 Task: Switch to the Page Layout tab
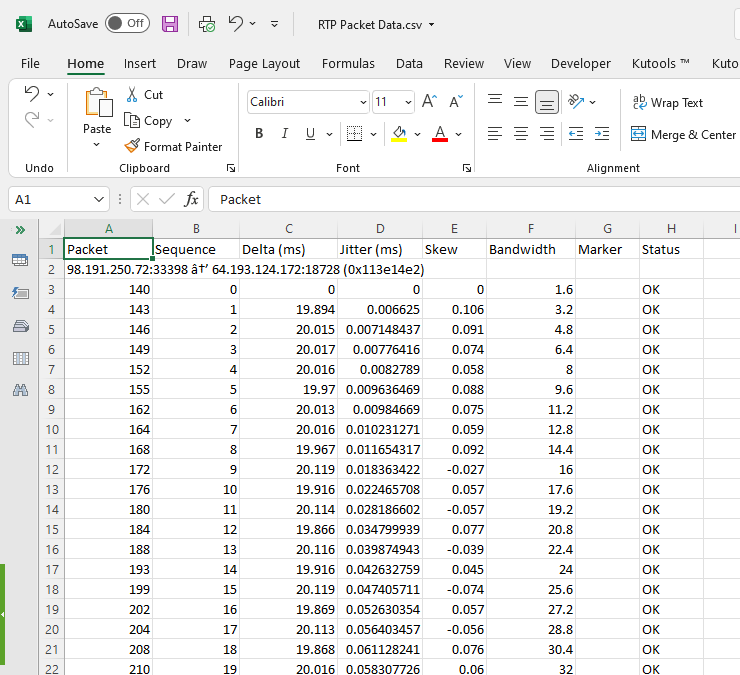click(x=264, y=63)
